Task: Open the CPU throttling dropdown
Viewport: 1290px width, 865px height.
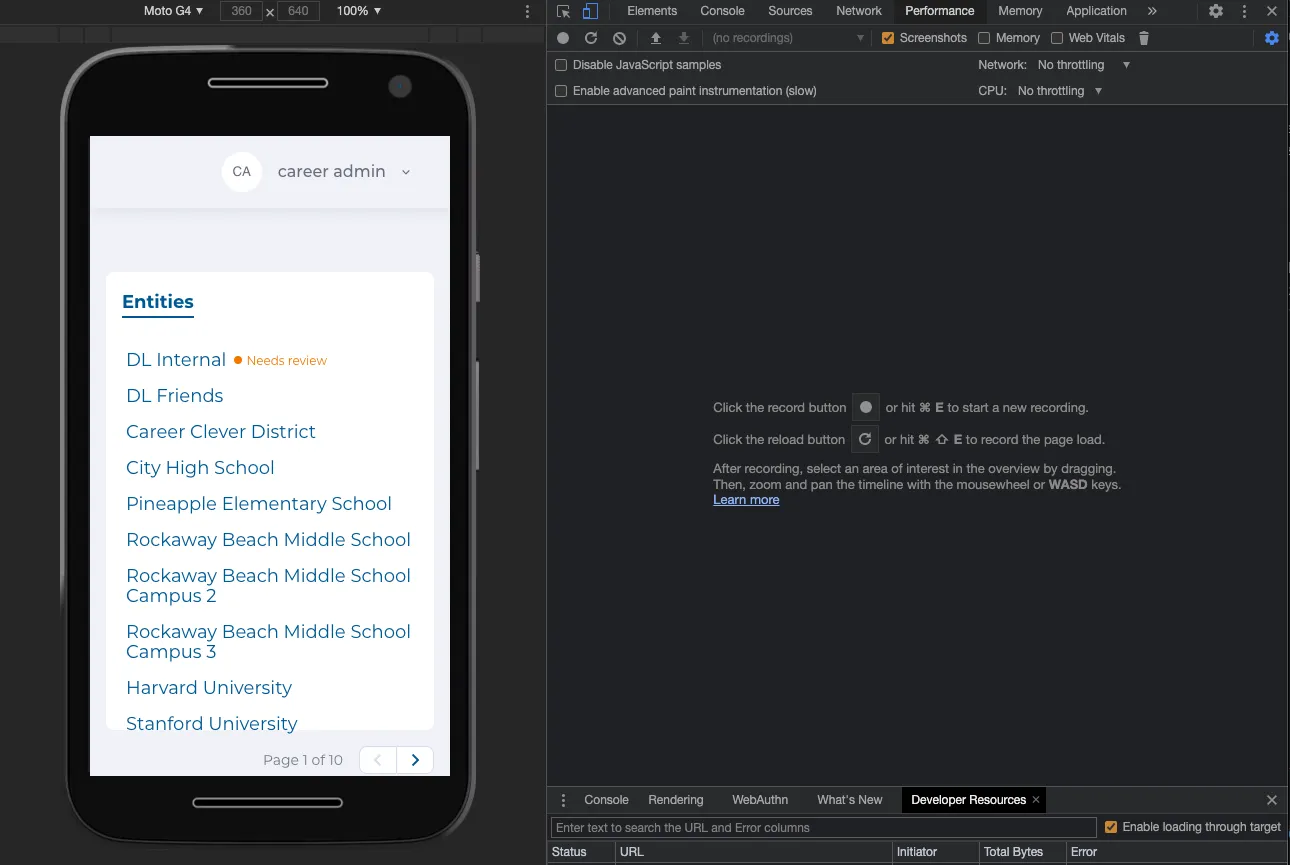Action: [1059, 91]
